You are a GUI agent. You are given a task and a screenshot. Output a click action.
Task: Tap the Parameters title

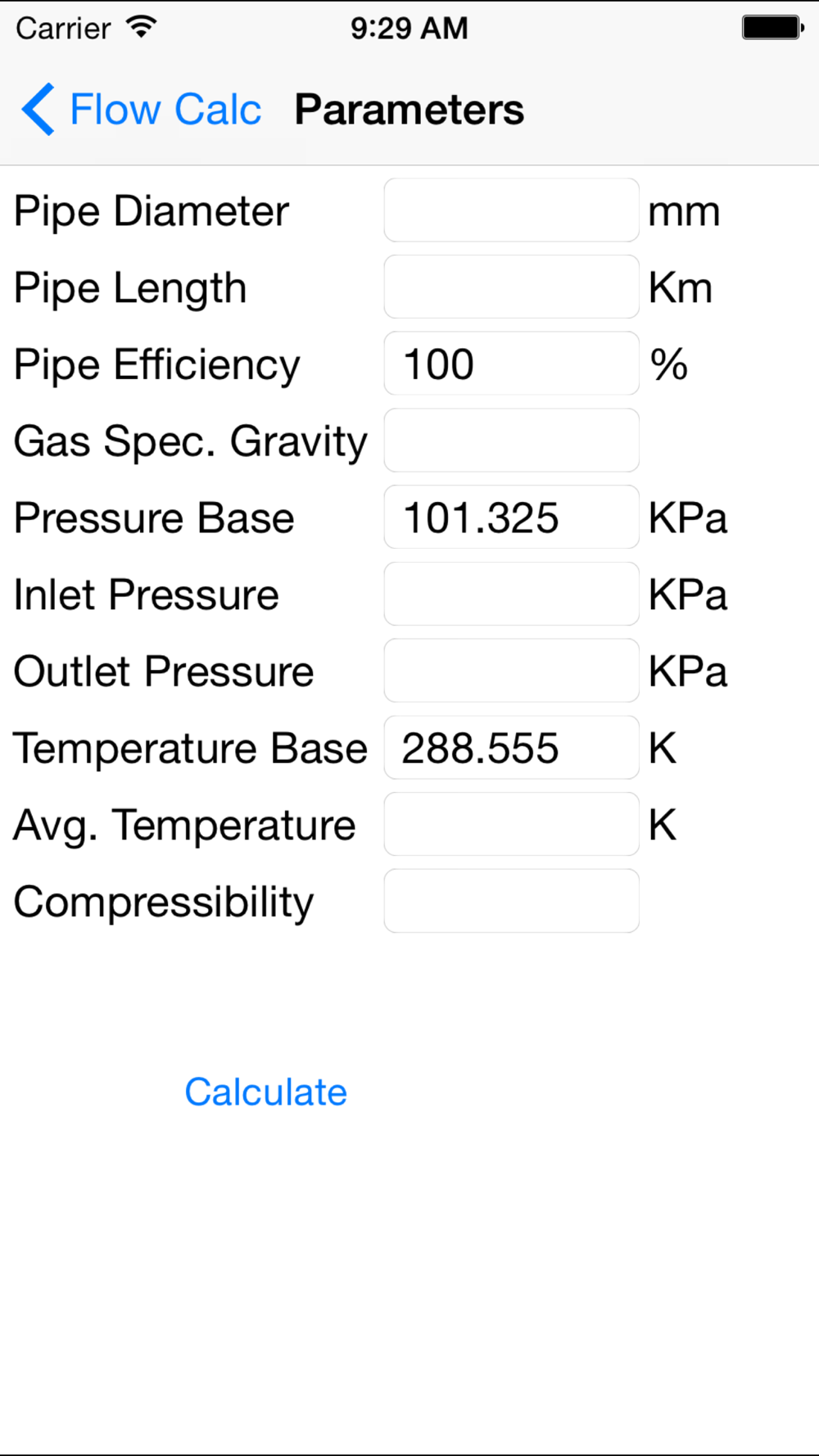(x=409, y=110)
